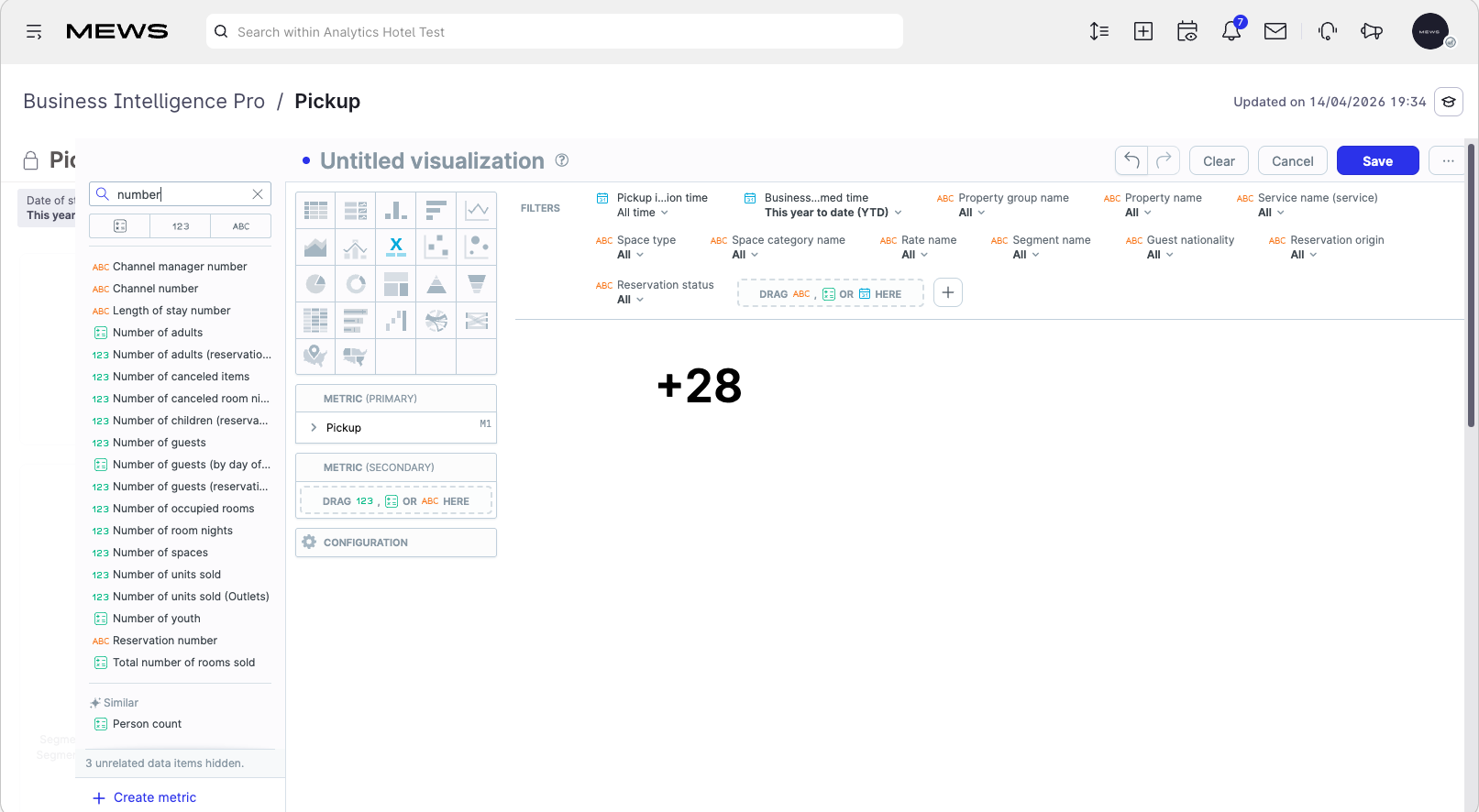Filter catalog to show all item types
The height and width of the screenshot is (812, 1479).
point(119,225)
